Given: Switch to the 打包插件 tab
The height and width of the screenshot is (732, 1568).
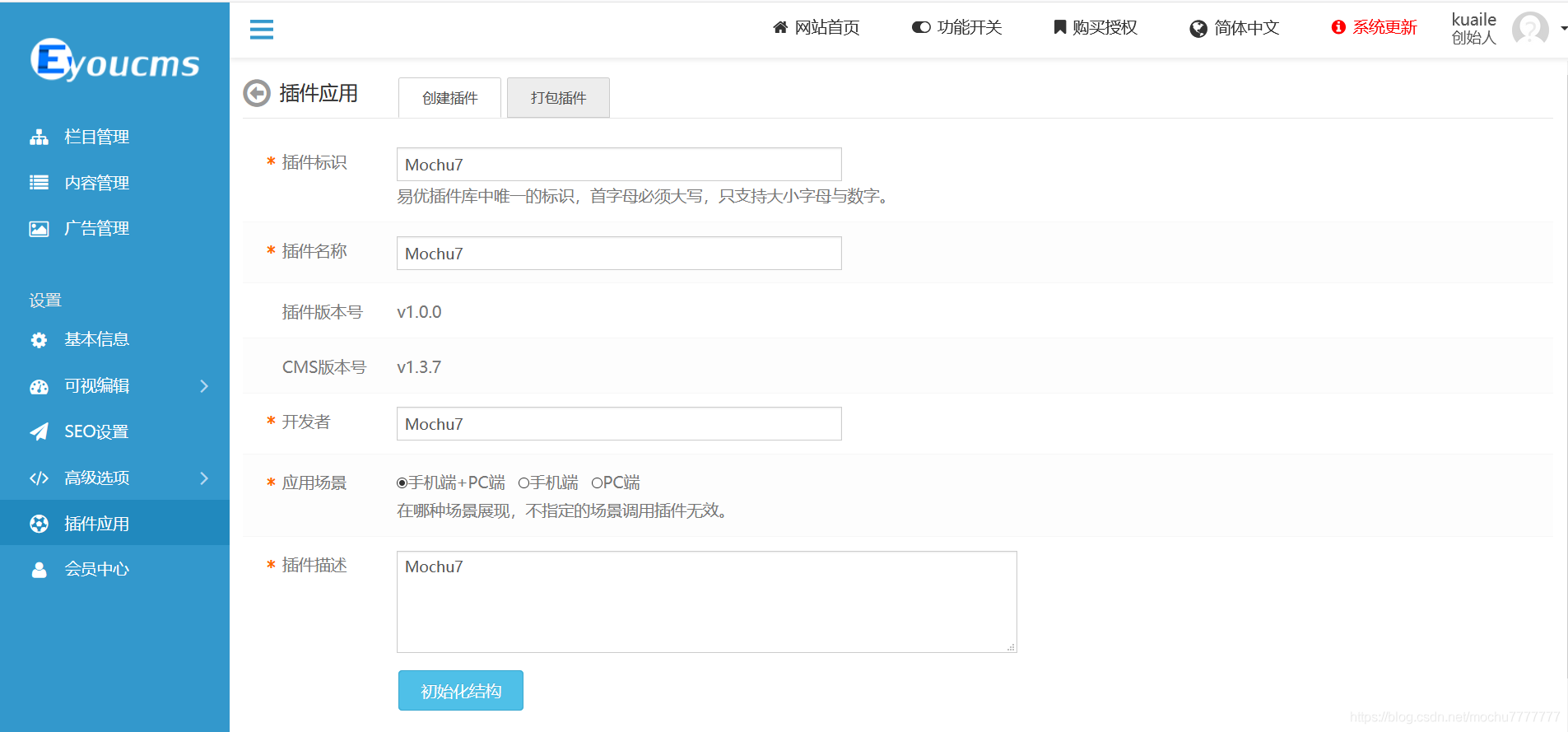Looking at the screenshot, I should tap(558, 98).
